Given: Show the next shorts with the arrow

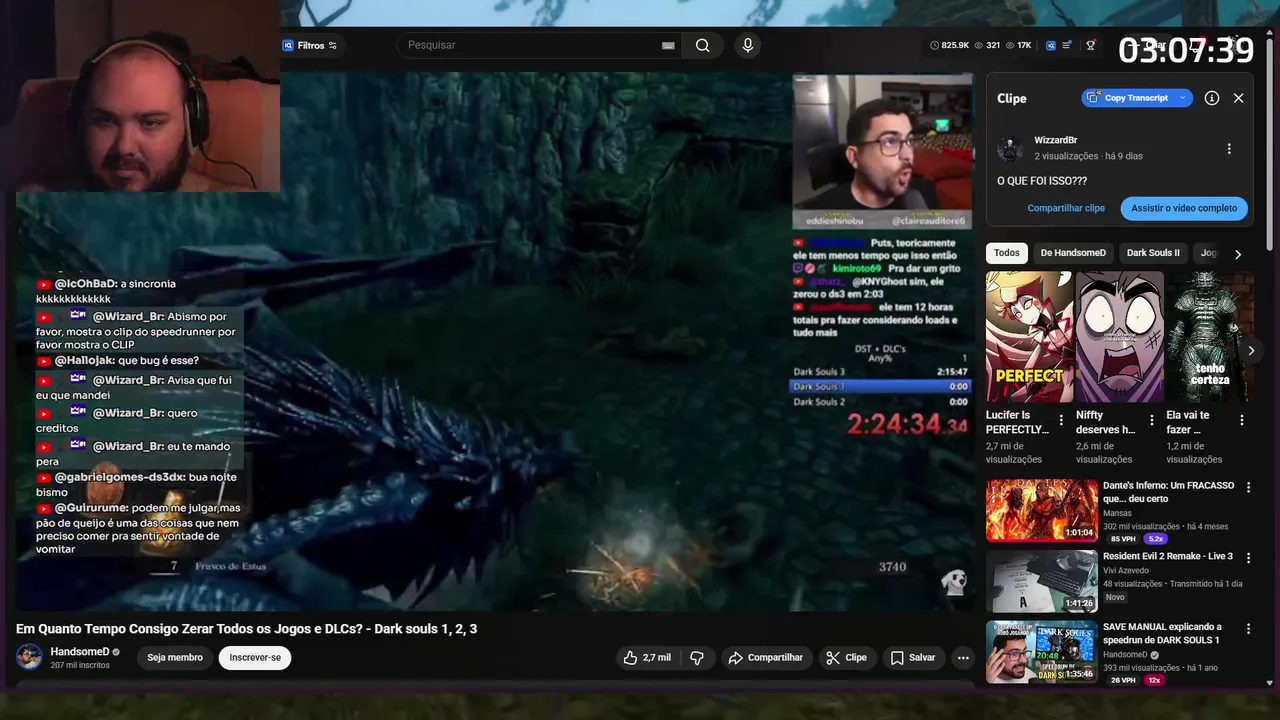Looking at the screenshot, I should [1251, 350].
